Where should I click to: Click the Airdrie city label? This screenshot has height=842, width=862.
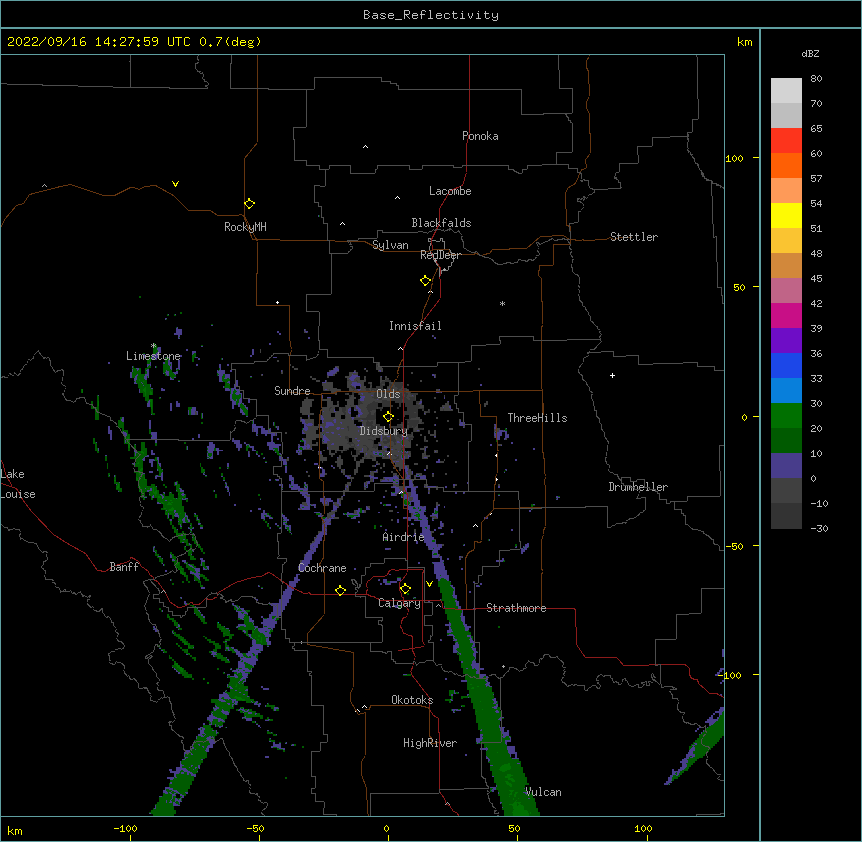pos(403,537)
